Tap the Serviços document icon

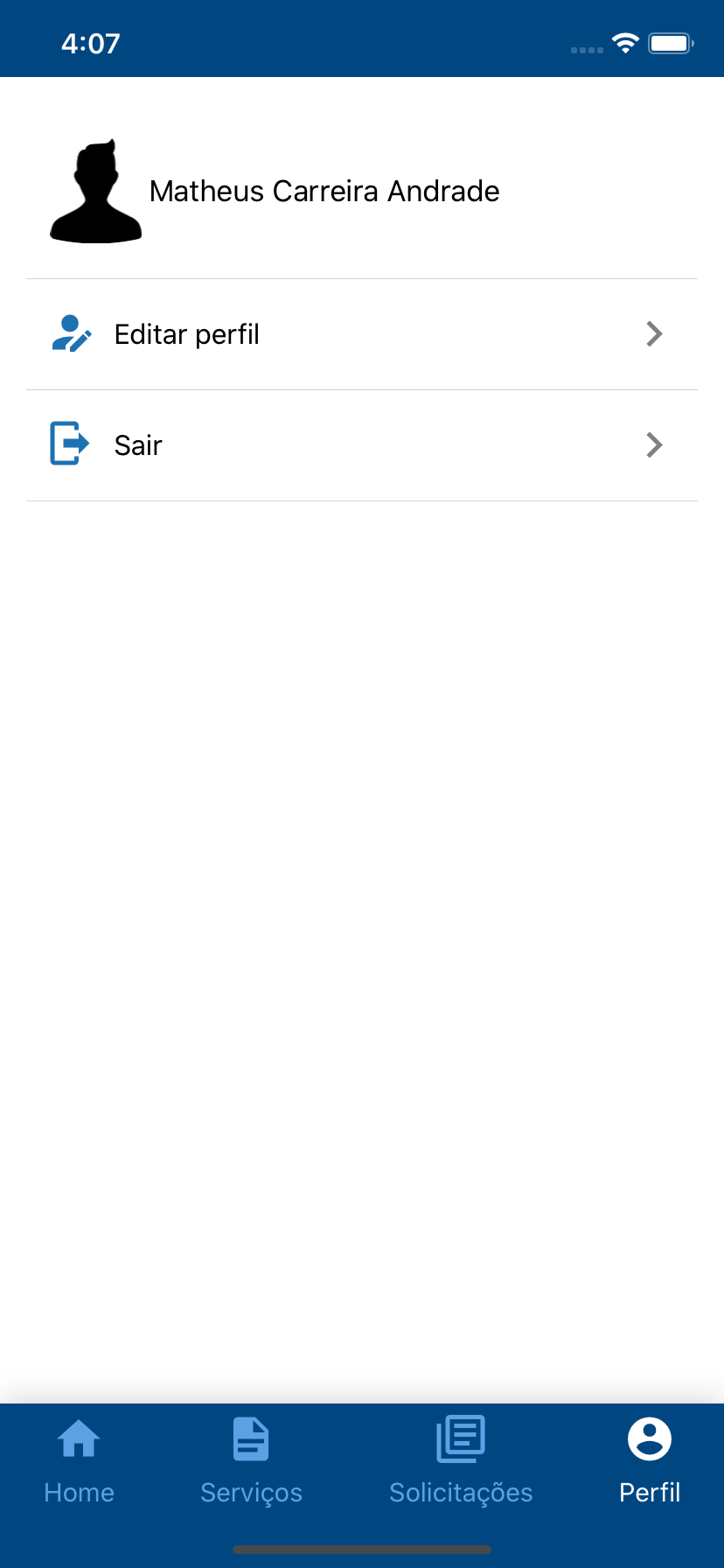click(x=251, y=1439)
